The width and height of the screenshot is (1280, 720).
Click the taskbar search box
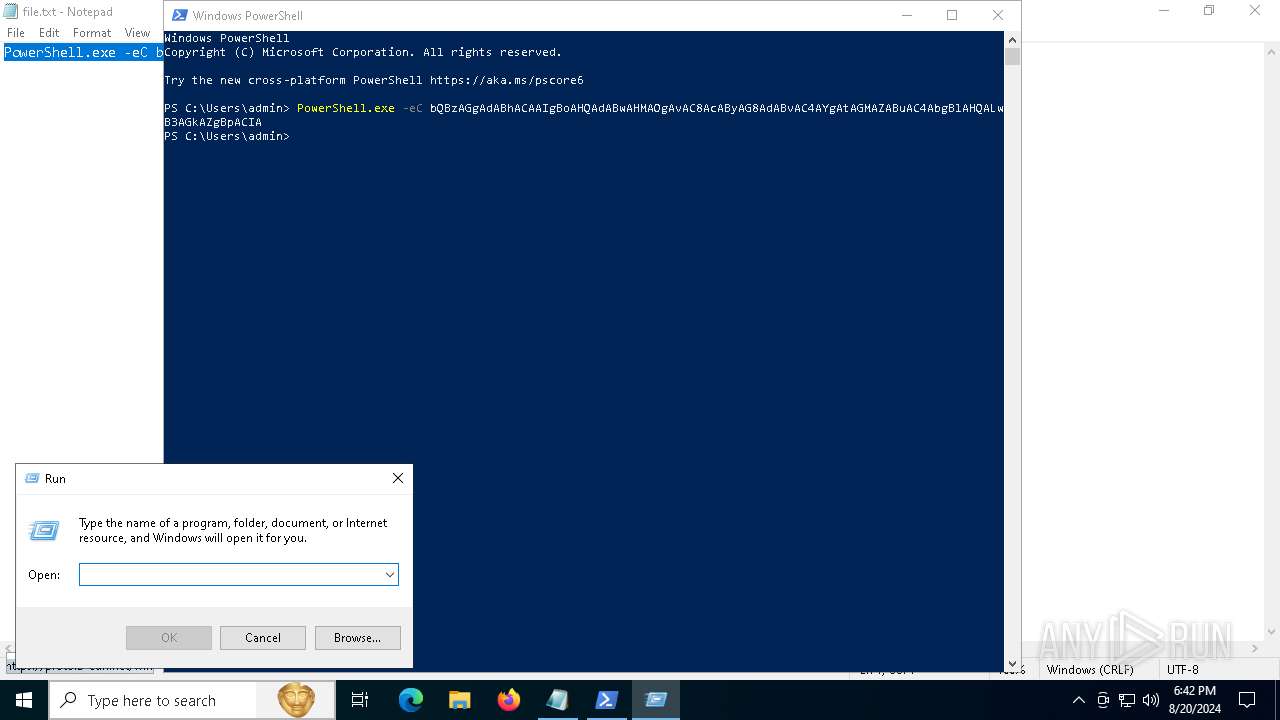click(190, 700)
